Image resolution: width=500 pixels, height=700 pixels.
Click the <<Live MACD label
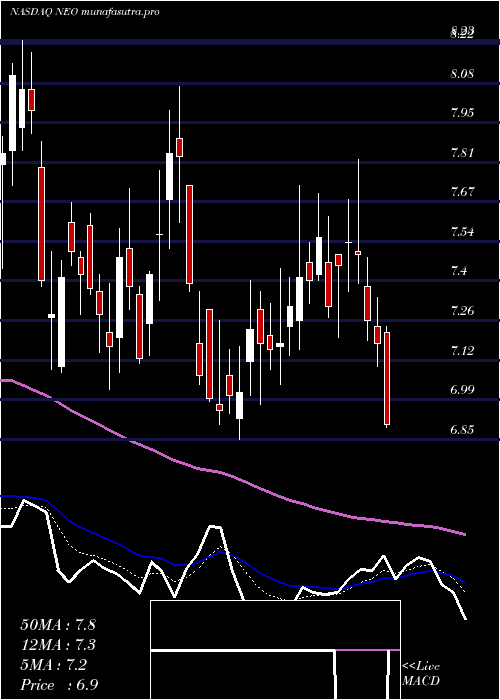pyautogui.click(x=421, y=674)
